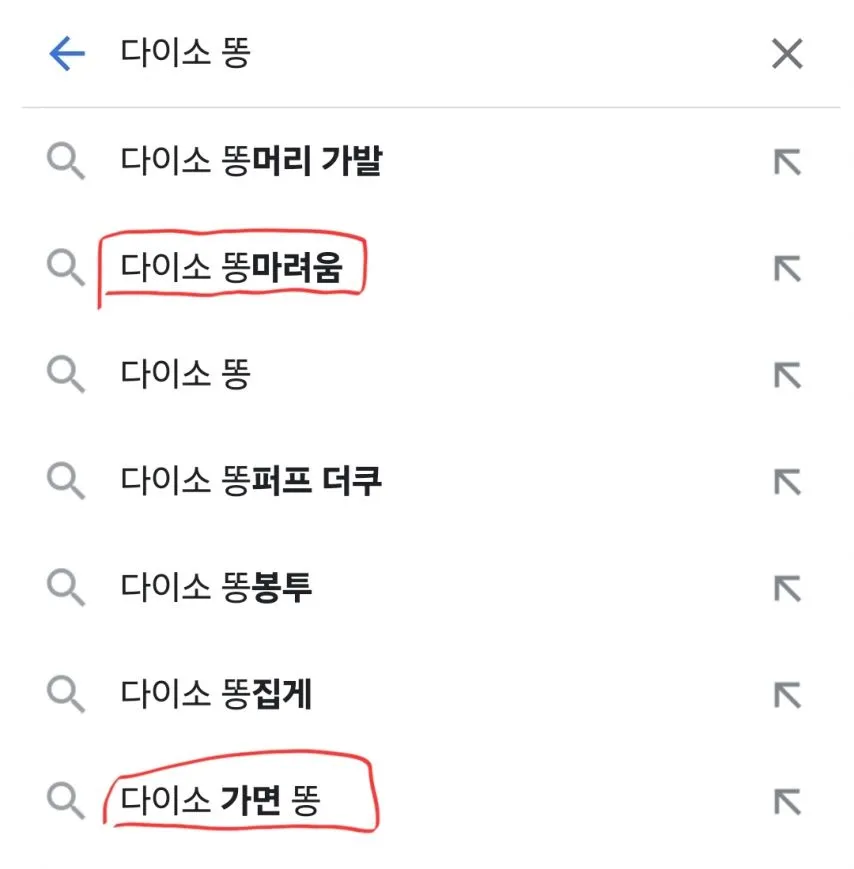The height and width of the screenshot is (869, 854).
Task: Select suggestion 다이소 똥머리 가발
Action: (x=251, y=161)
